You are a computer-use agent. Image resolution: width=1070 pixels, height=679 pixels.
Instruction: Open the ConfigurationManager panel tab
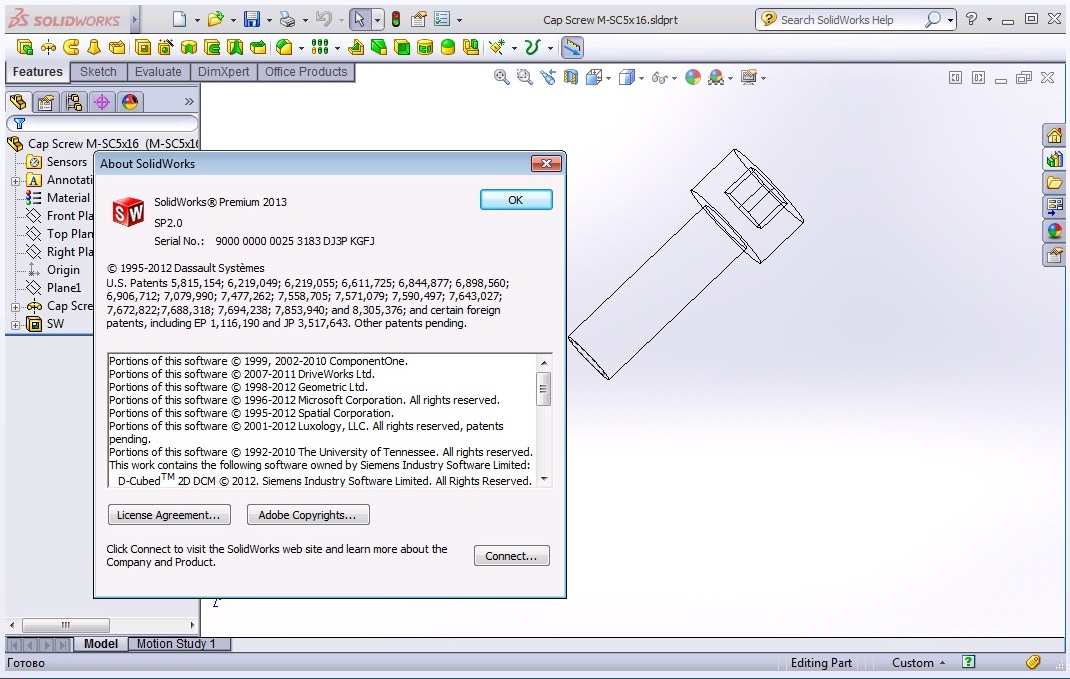(73, 102)
